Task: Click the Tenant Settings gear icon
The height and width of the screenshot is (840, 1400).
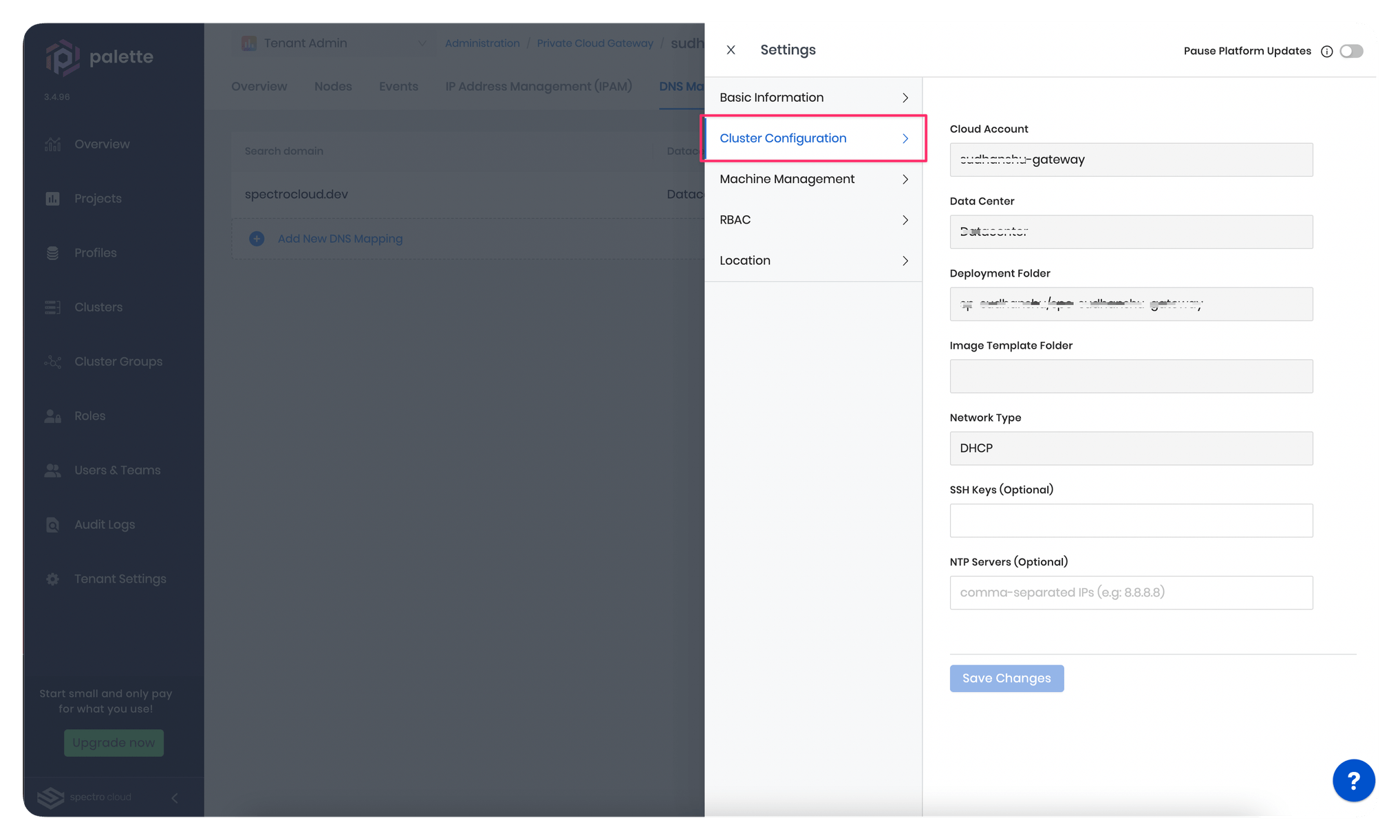Action: pyautogui.click(x=53, y=579)
